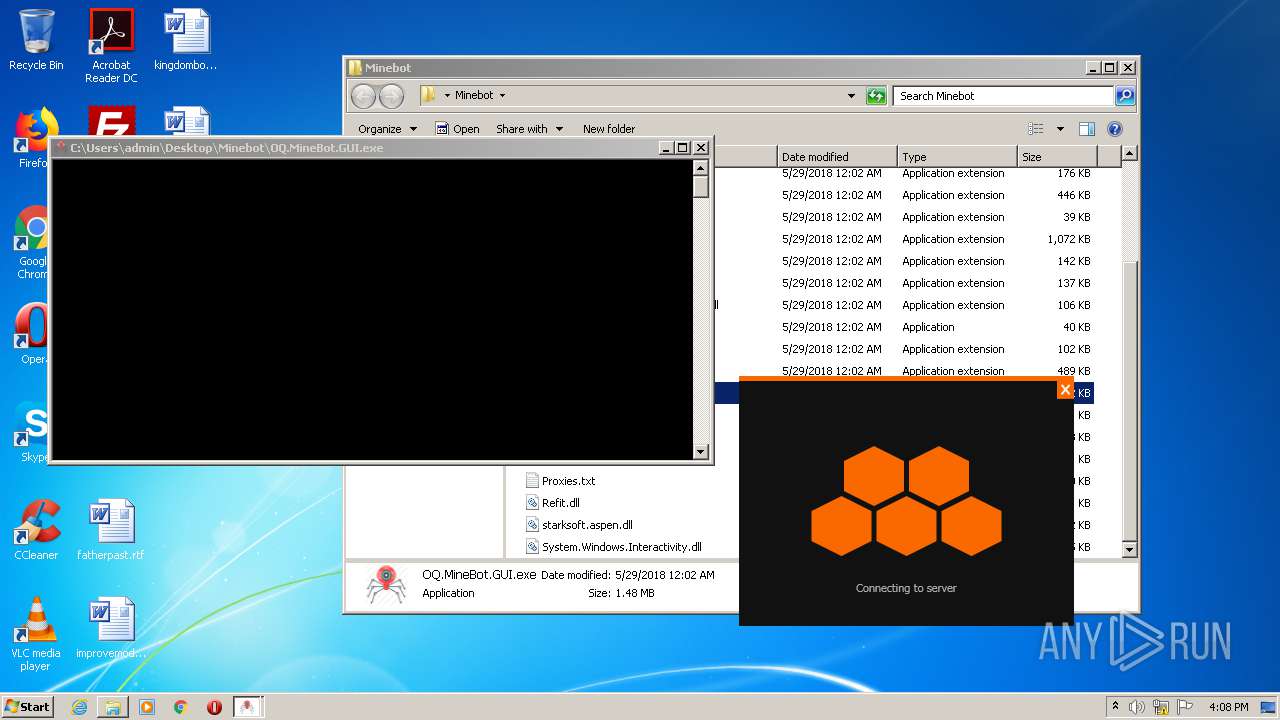1280x720 pixels.
Task: Select the Recycle Bin desktop icon
Action: (x=36, y=41)
